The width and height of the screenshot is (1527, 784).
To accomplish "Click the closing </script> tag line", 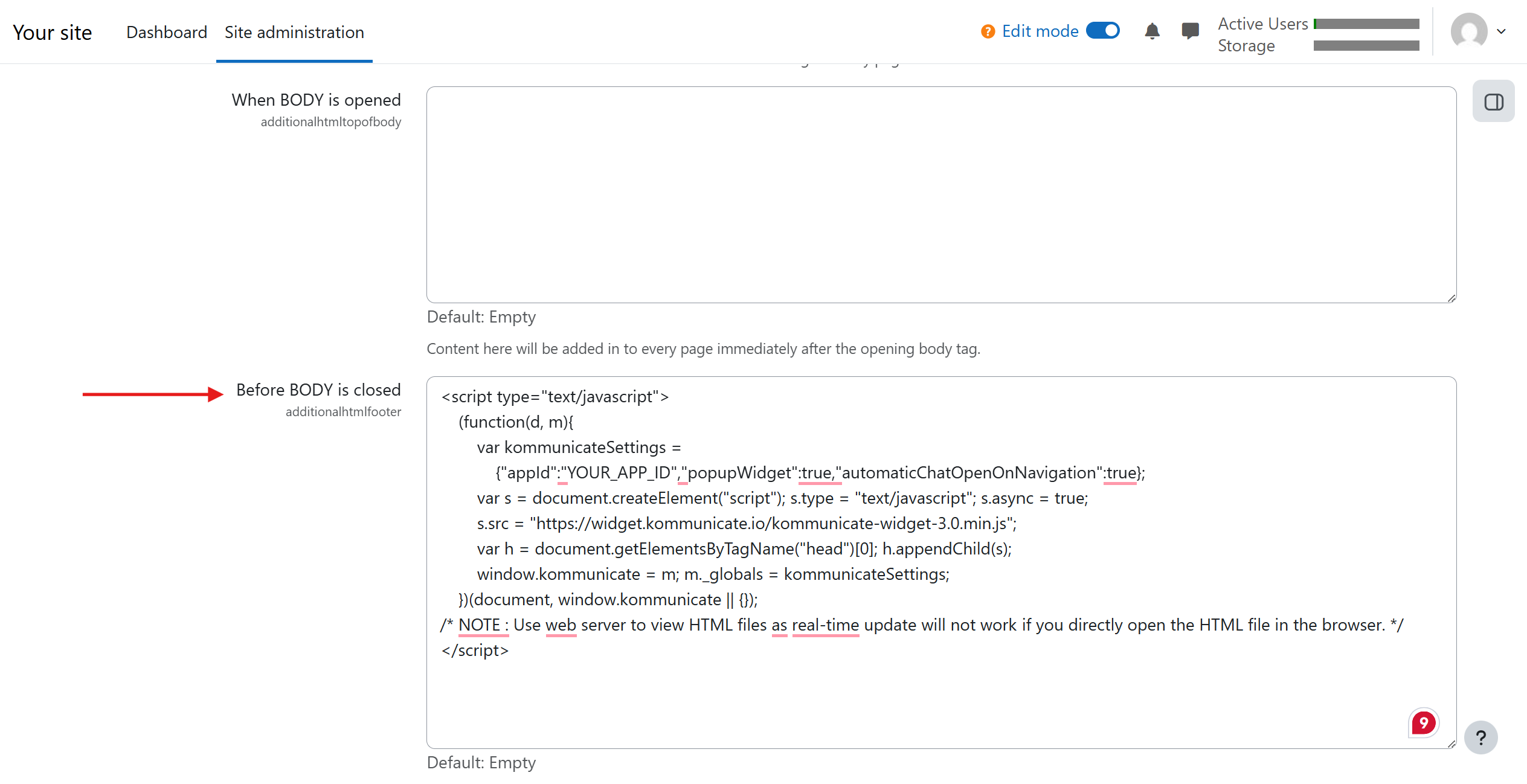I will click(x=475, y=651).
